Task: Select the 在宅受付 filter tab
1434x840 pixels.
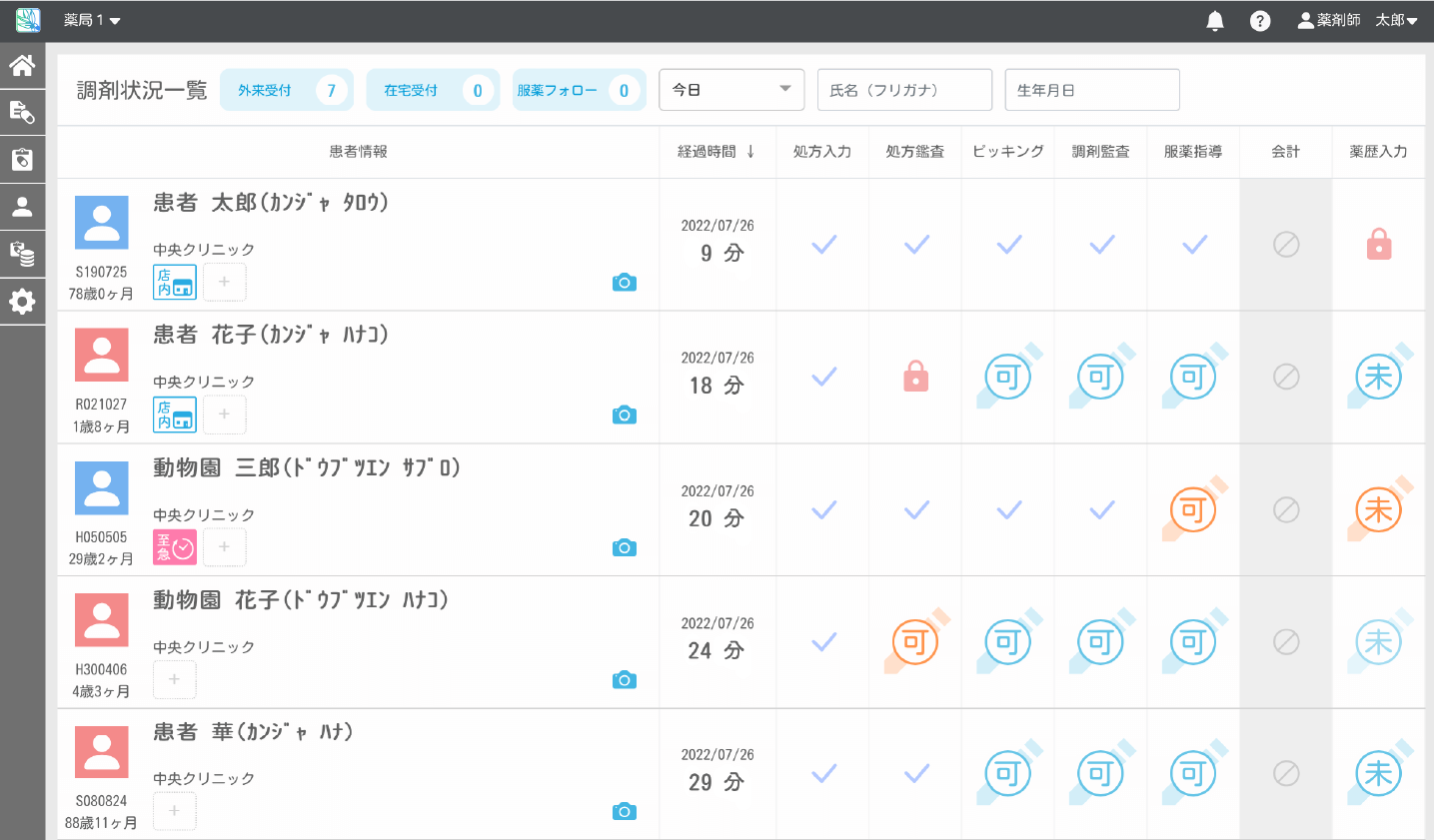Action: [433, 90]
